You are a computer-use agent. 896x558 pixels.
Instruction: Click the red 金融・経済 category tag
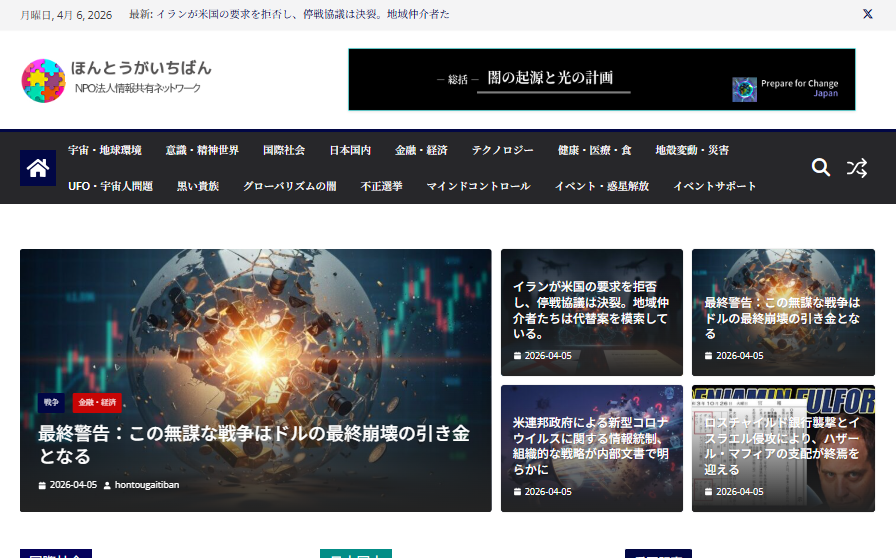point(97,402)
